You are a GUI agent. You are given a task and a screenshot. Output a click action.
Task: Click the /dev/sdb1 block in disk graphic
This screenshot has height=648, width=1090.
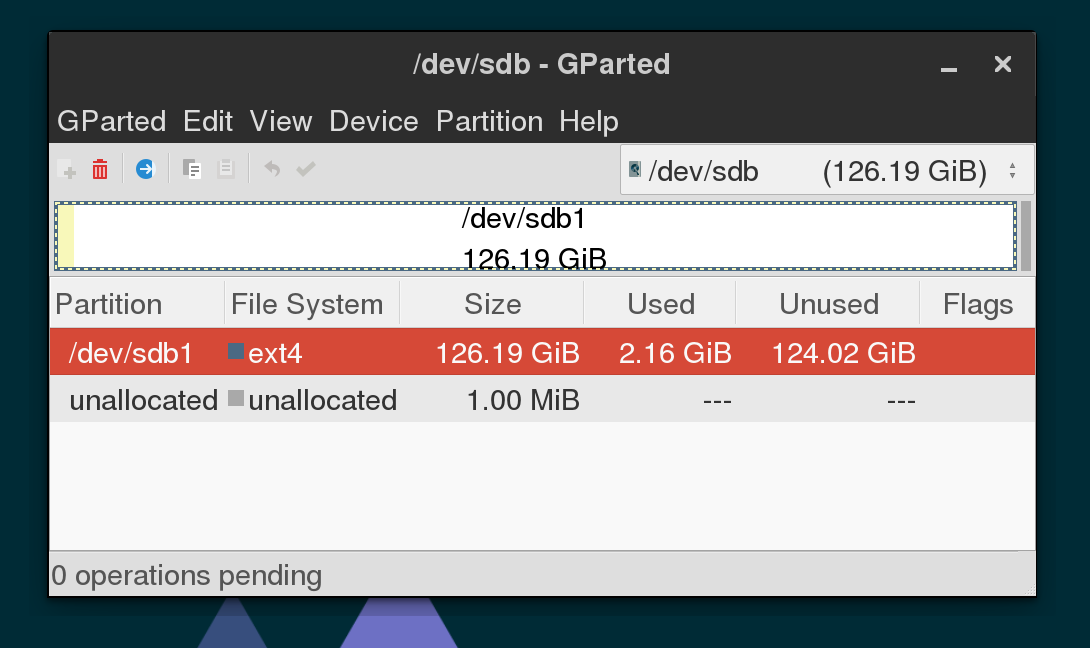535,236
